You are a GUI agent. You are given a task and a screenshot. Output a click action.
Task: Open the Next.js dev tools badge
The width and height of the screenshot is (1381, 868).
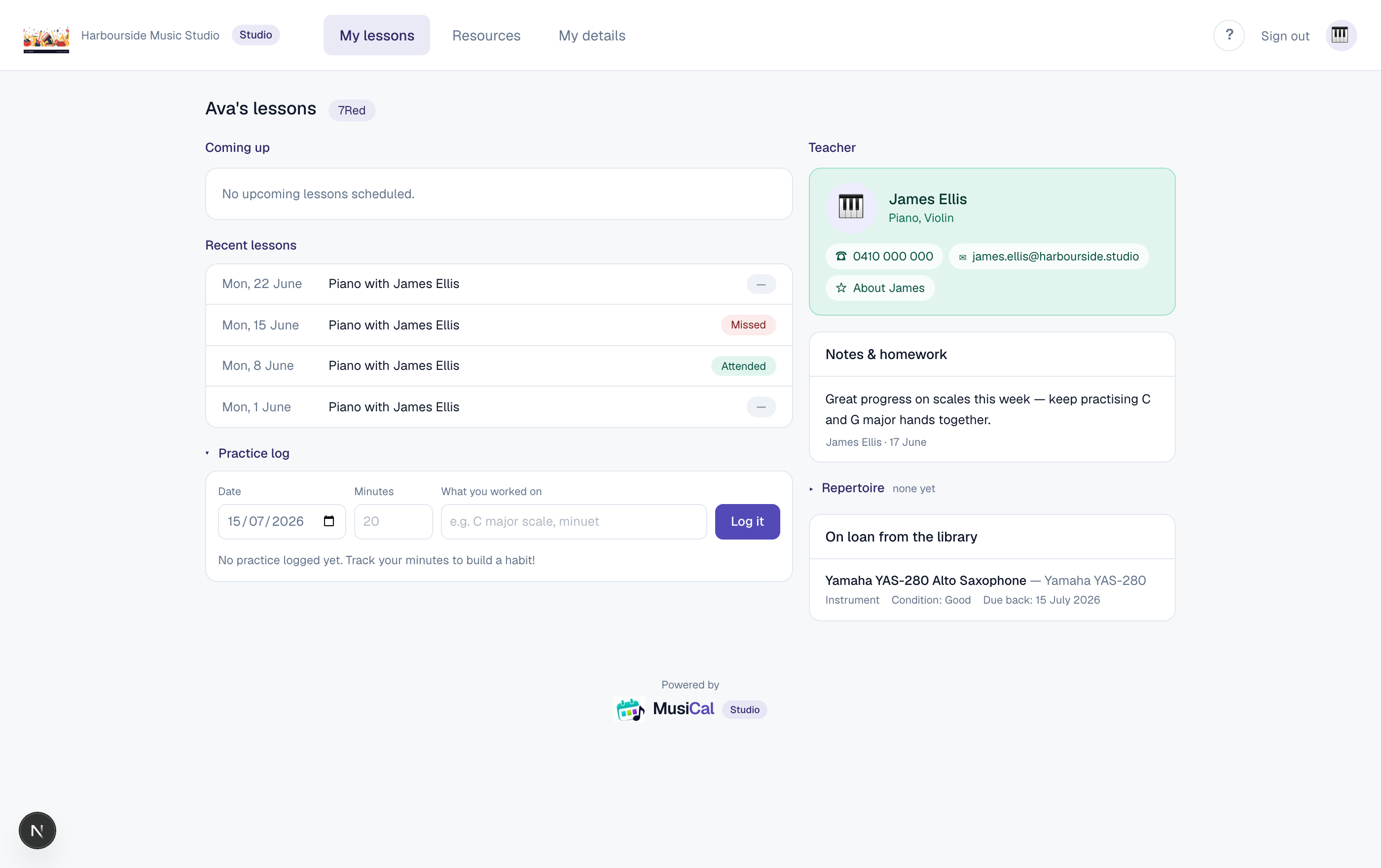37,830
